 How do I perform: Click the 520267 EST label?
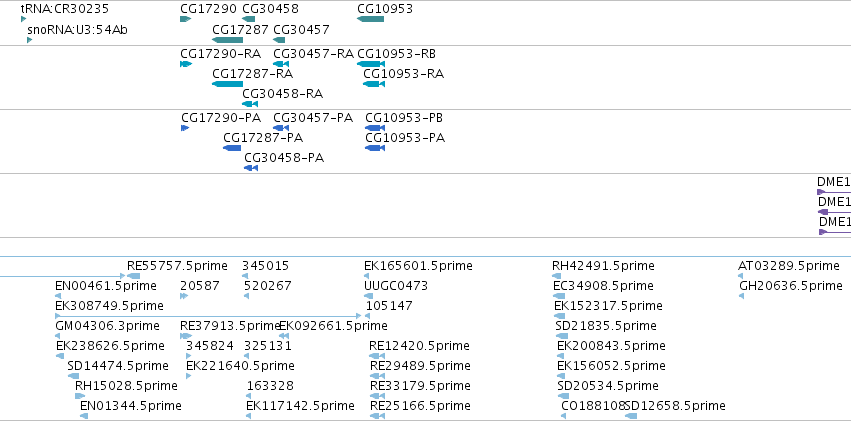pyautogui.click(x=268, y=285)
